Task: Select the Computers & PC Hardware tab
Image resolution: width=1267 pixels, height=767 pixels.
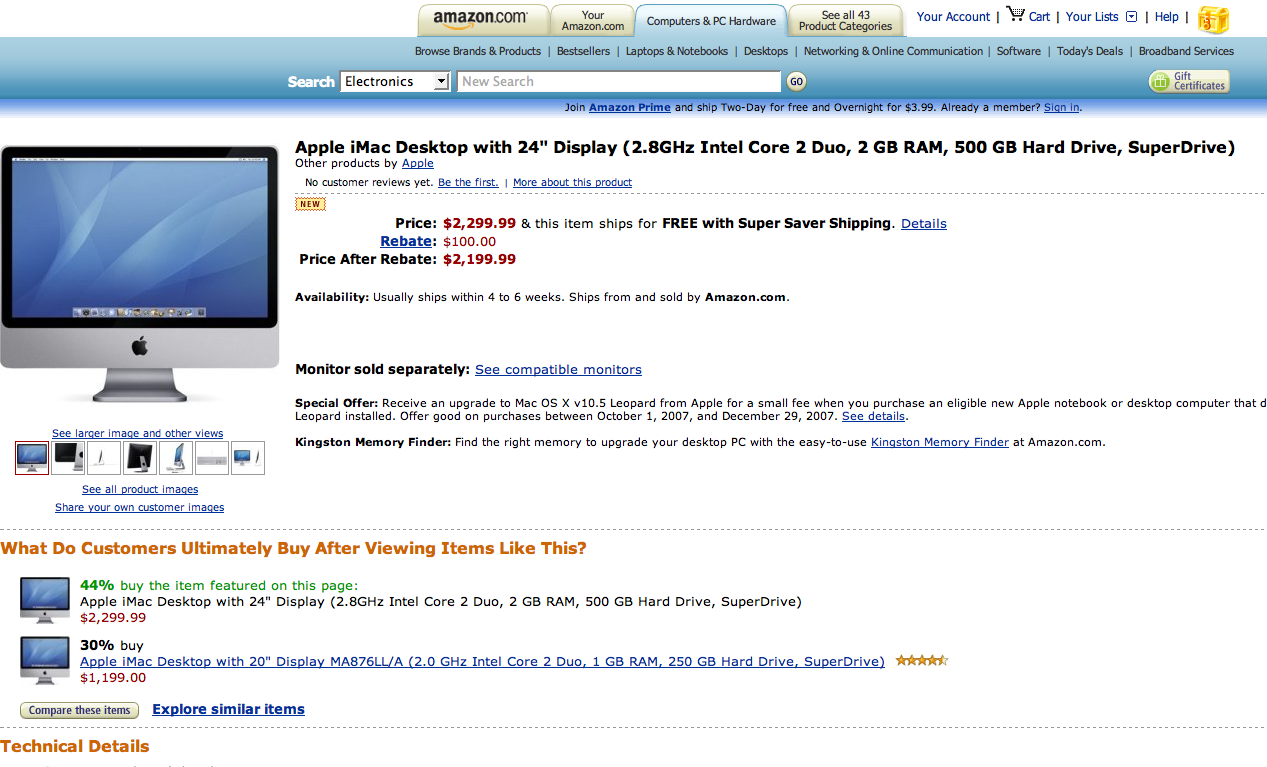Action: [x=711, y=21]
